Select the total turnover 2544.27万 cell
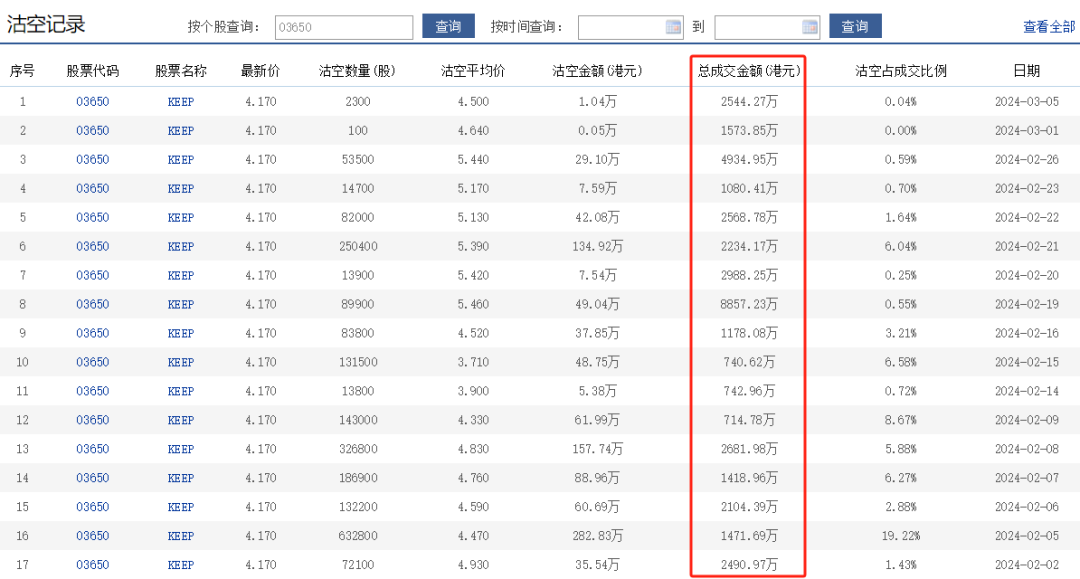 click(x=749, y=101)
